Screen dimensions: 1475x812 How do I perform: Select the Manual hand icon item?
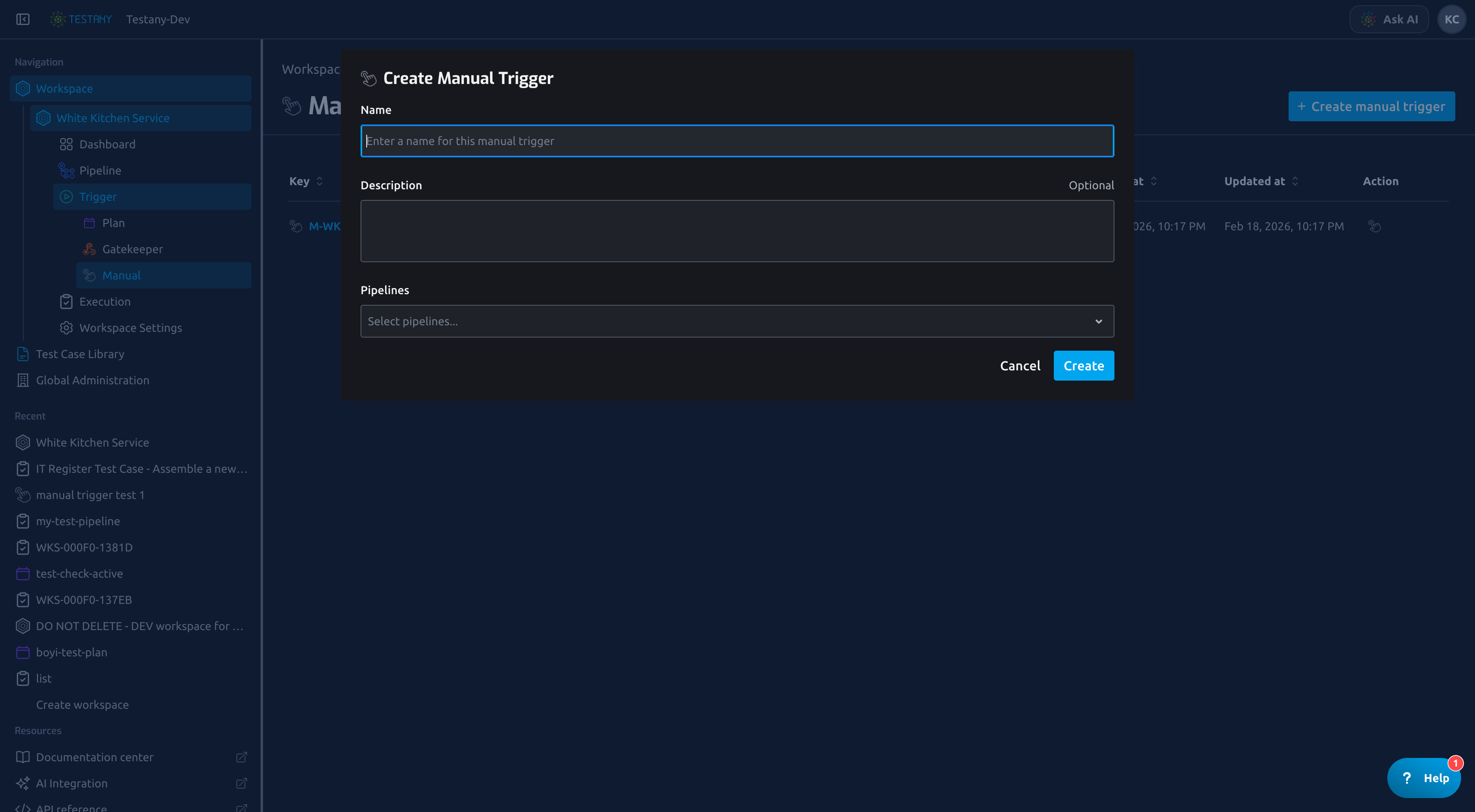point(89,275)
